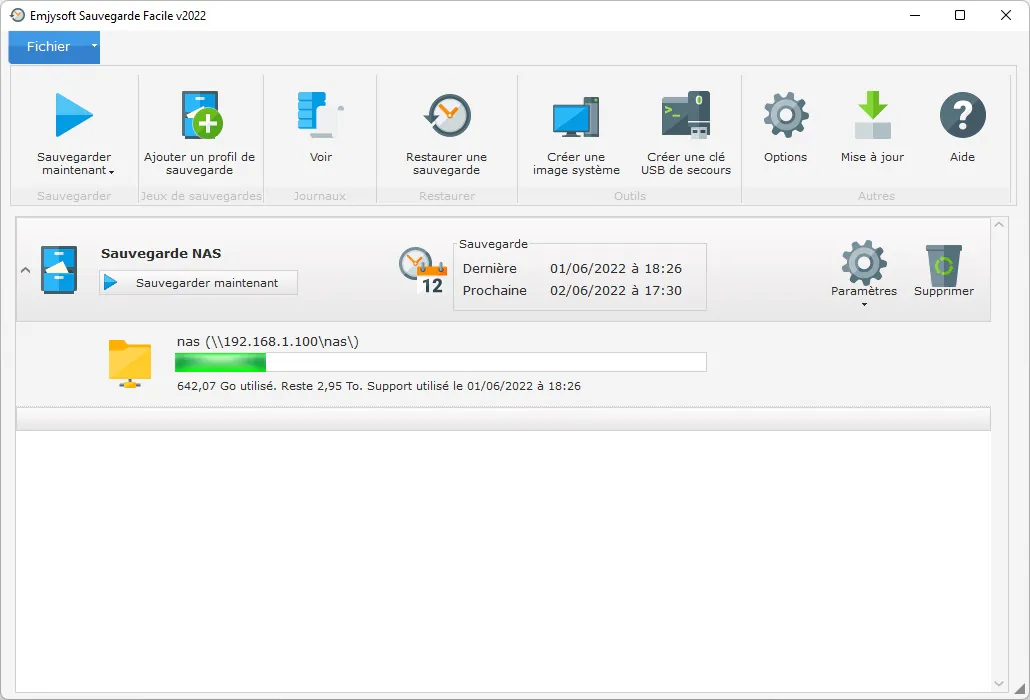This screenshot has height=700, width=1030.
Task: Click Sauvegarder maintenant button under Sauvegarde NAS
Action: click(x=198, y=283)
